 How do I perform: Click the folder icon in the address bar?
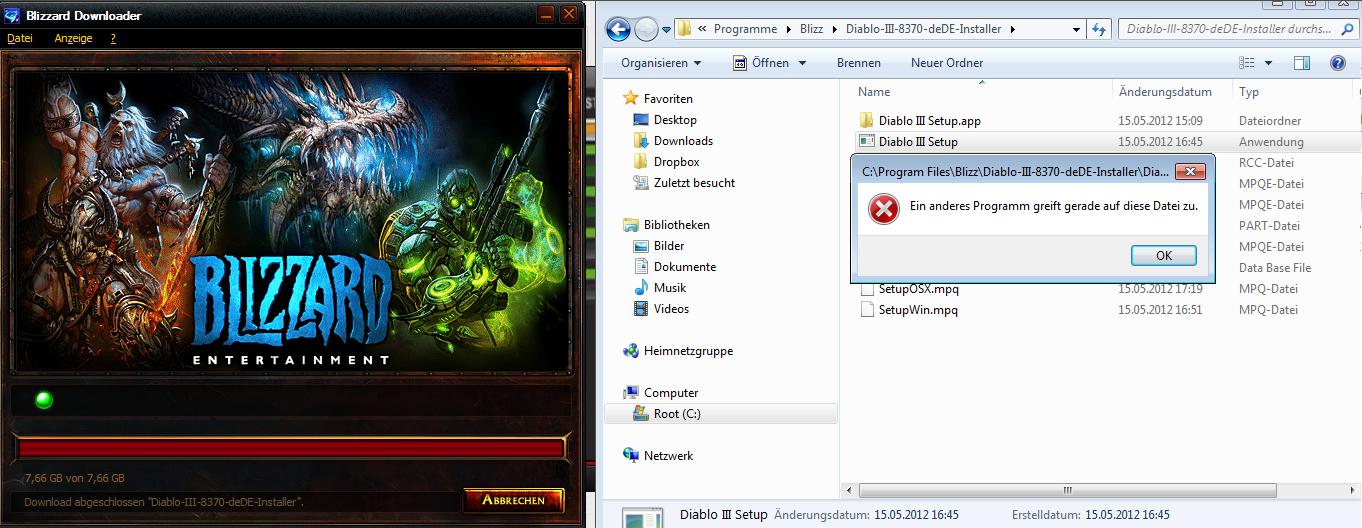pos(685,29)
